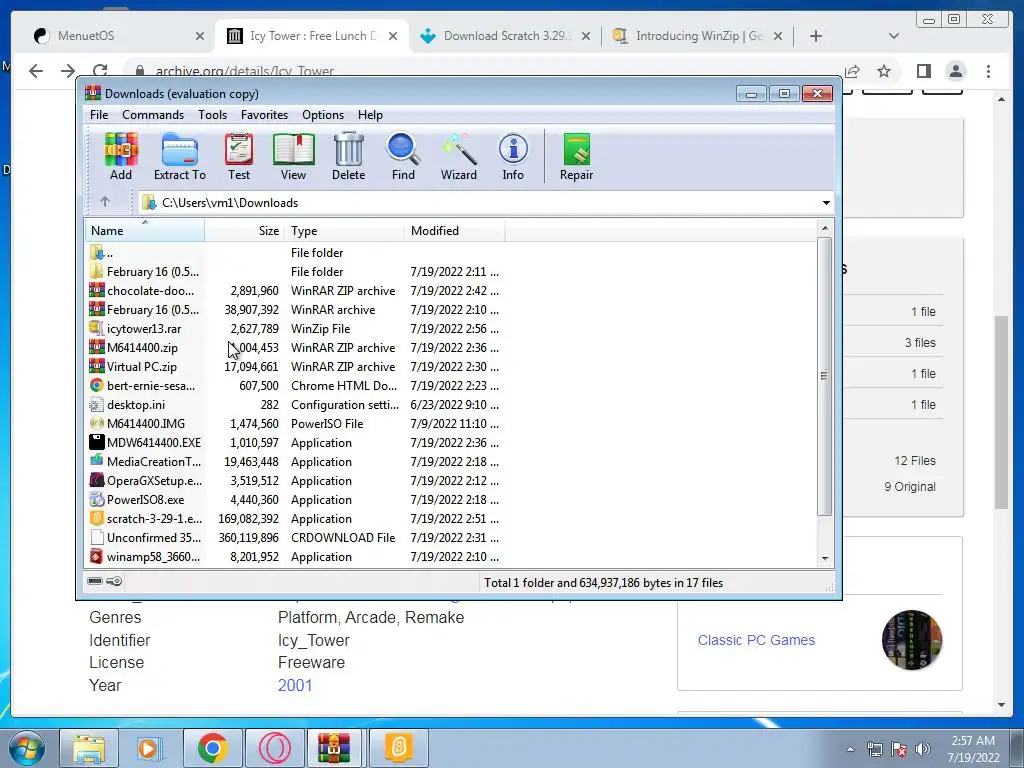This screenshot has height=768, width=1024.
Task: Click the Classic PC Games collection thumbnail
Action: tap(912, 640)
